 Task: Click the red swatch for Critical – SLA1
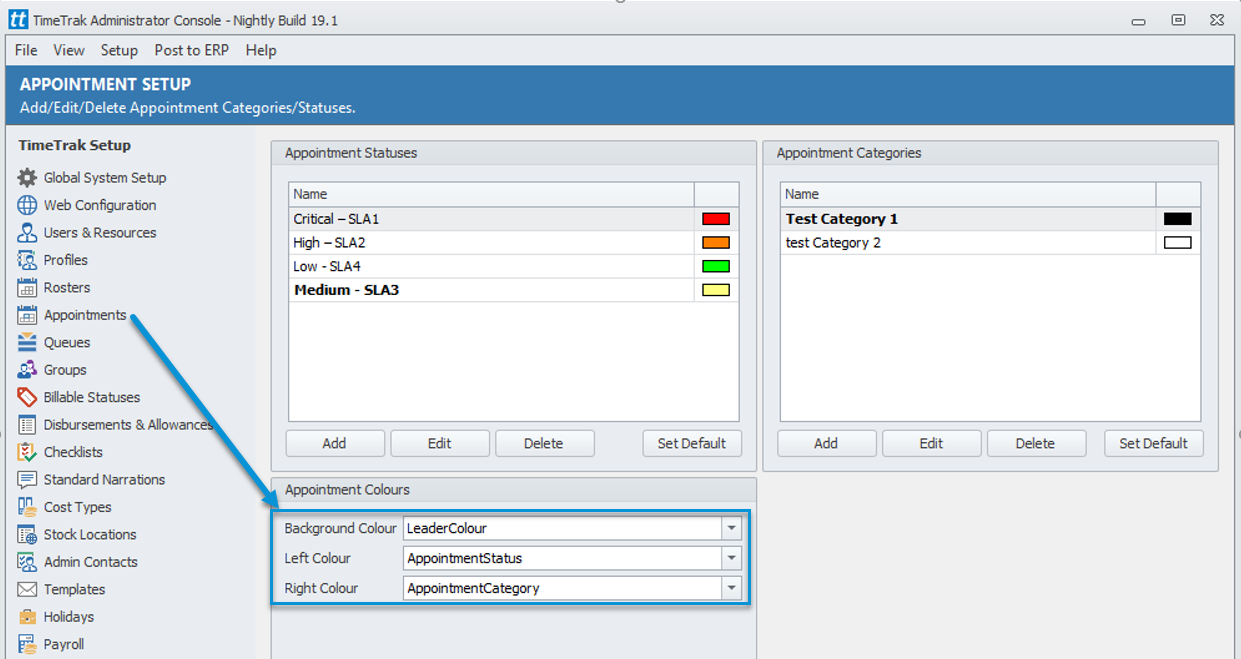pyautogui.click(x=716, y=219)
